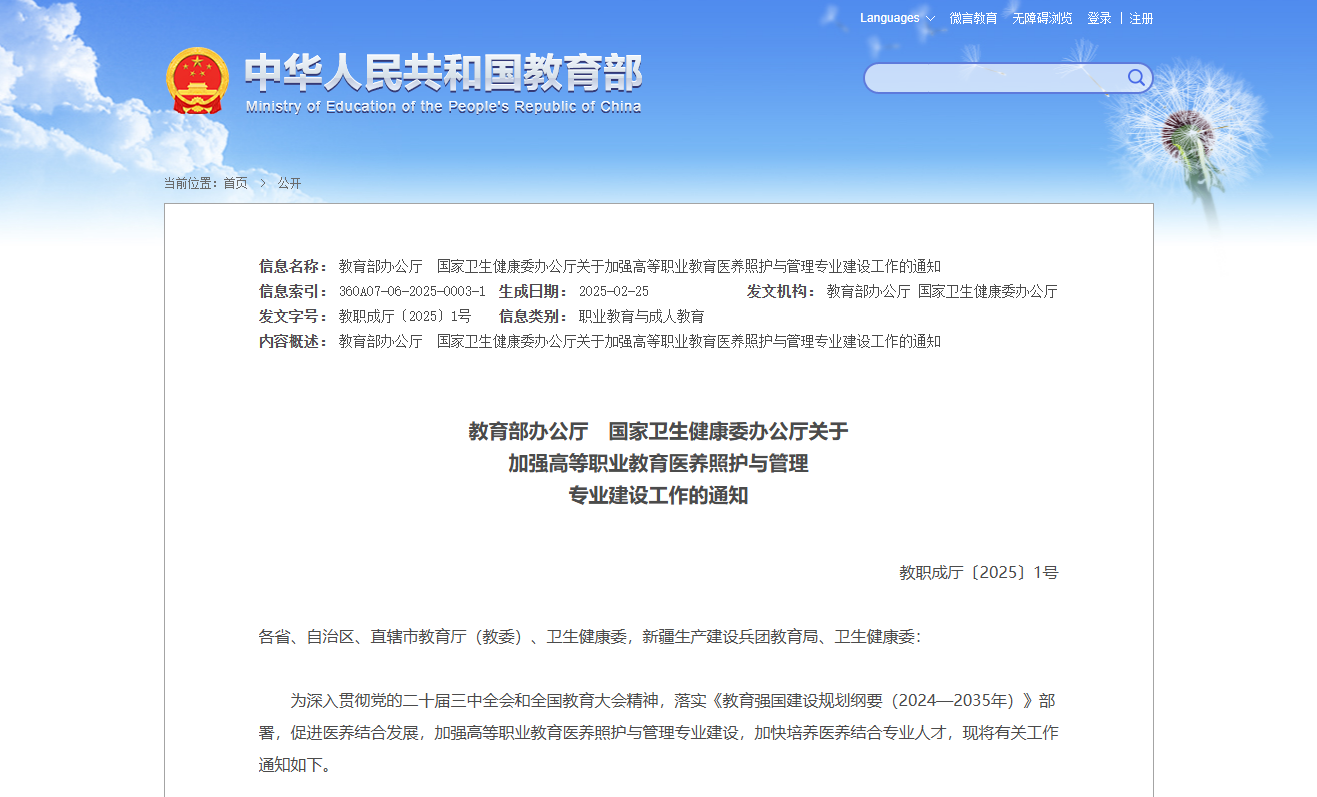Click the 登录 login link
1317x797 pixels.
(1099, 18)
